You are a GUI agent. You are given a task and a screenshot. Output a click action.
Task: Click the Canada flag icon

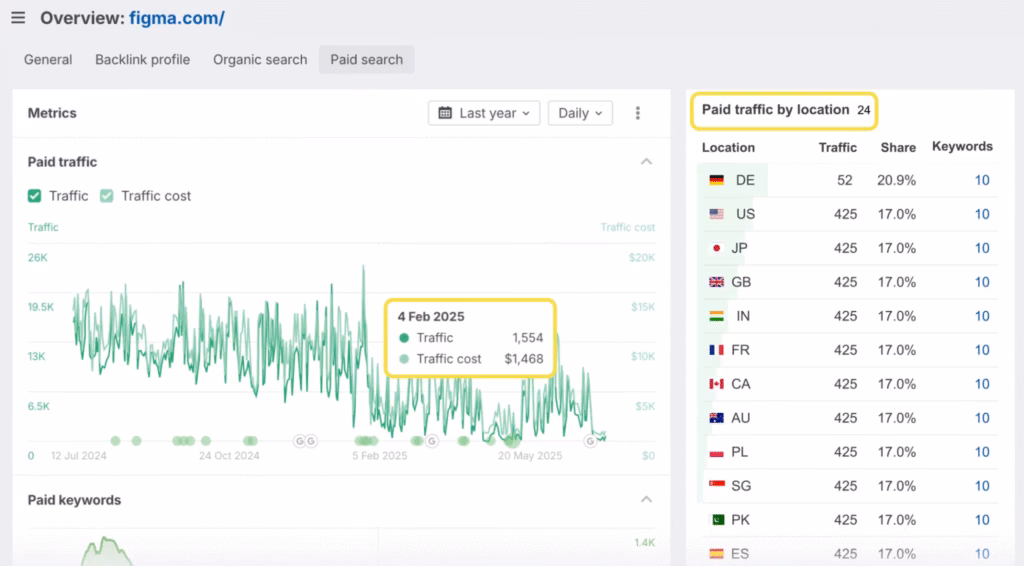click(x=716, y=384)
